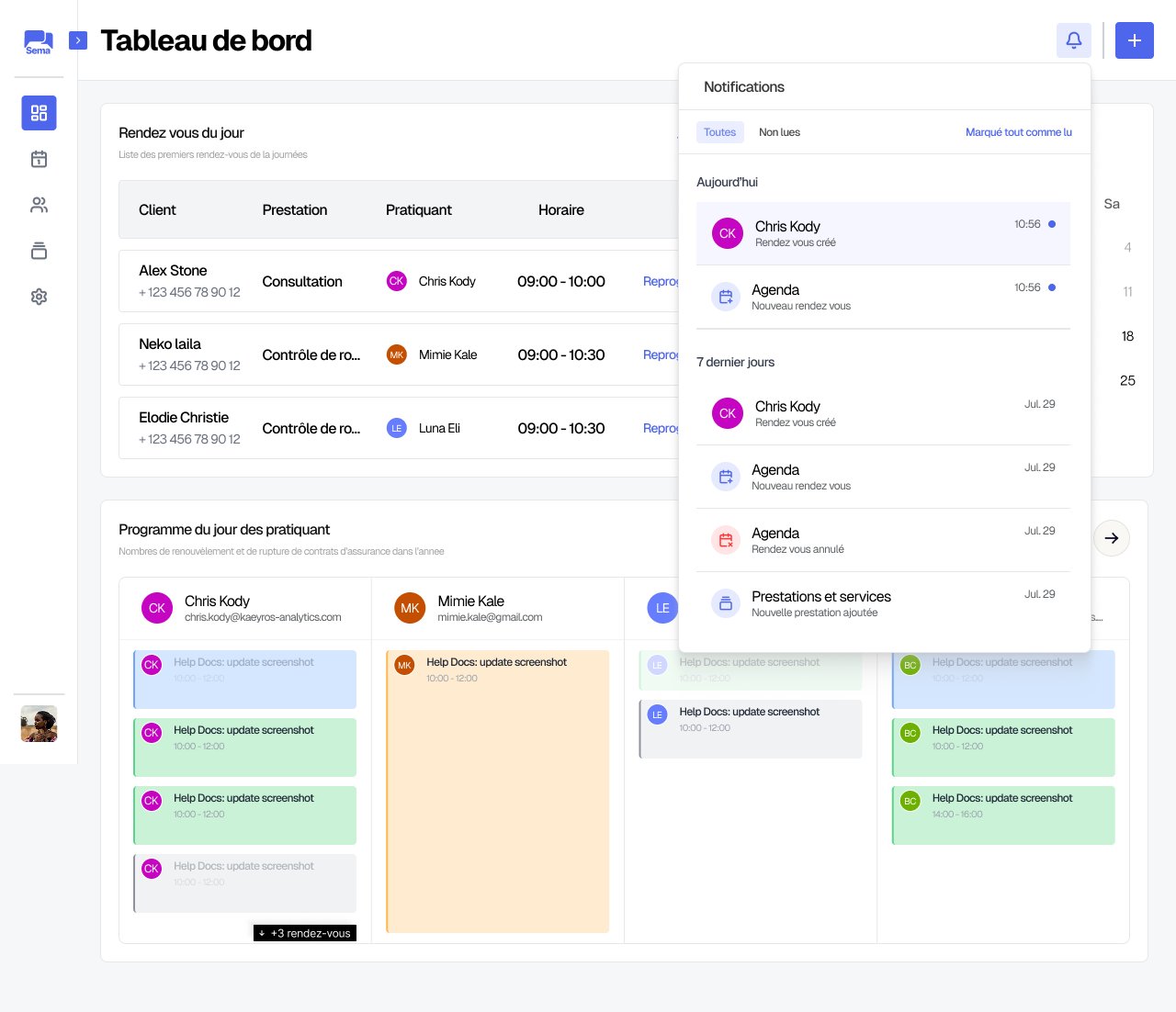Click Marqué tout comme lu link
This screenshot has width=1176, height=1012.
tap(1018, 132)
